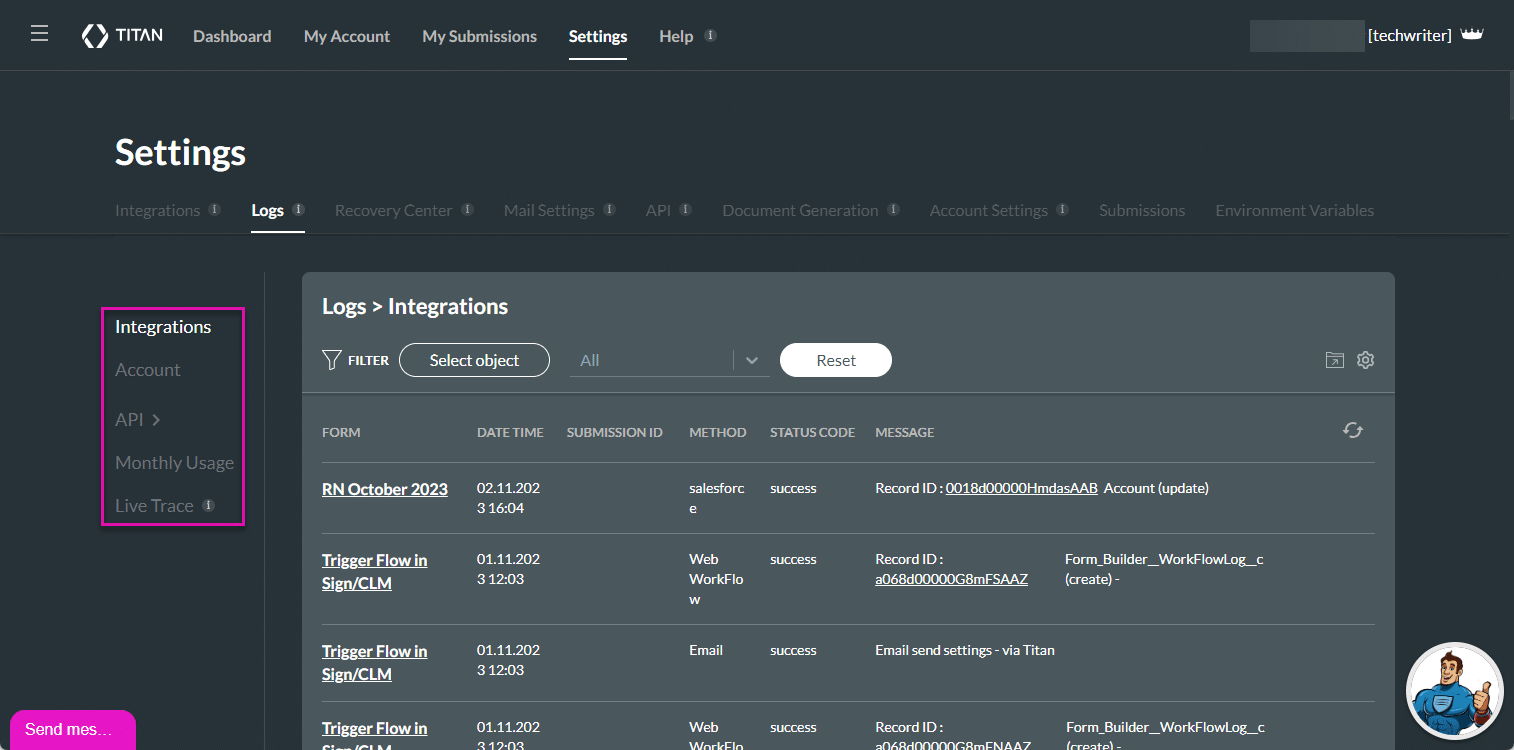Click the info badge next to Help
The height and width of the screenshot is (750, 1514).
point(710,33)
